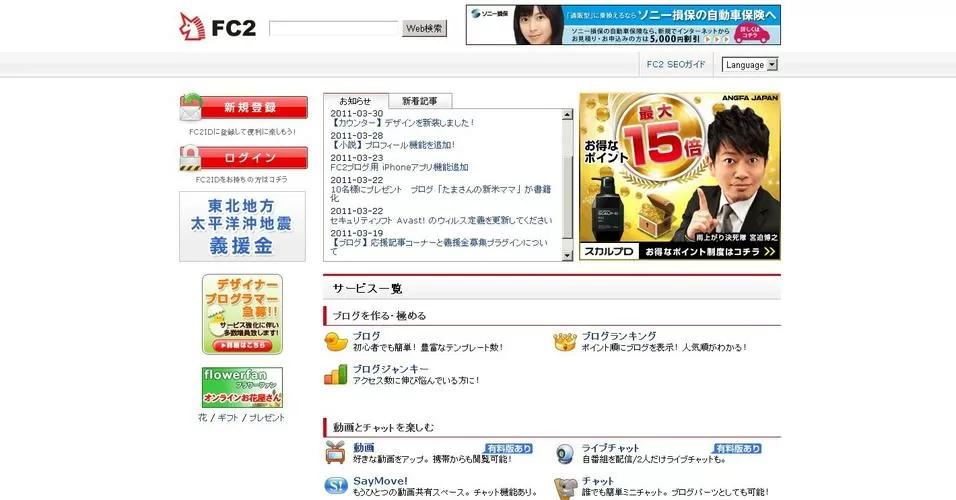Switch to the 新着記事 tab
The height and width of the screenshot is (500, 956).
click(x=420, y=101)
